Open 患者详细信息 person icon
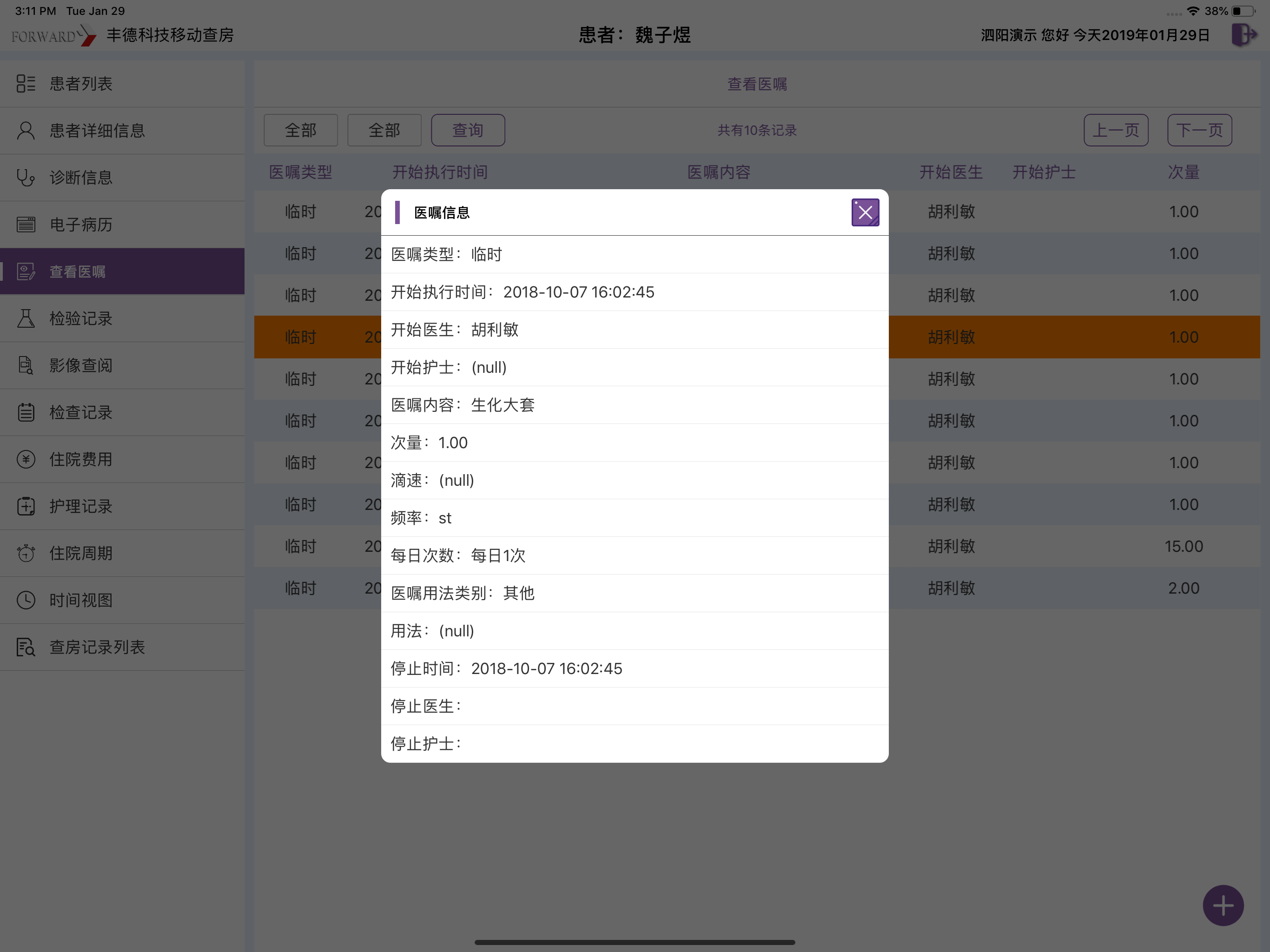Viewport: 1270px width, 952px height. (26, 131)
